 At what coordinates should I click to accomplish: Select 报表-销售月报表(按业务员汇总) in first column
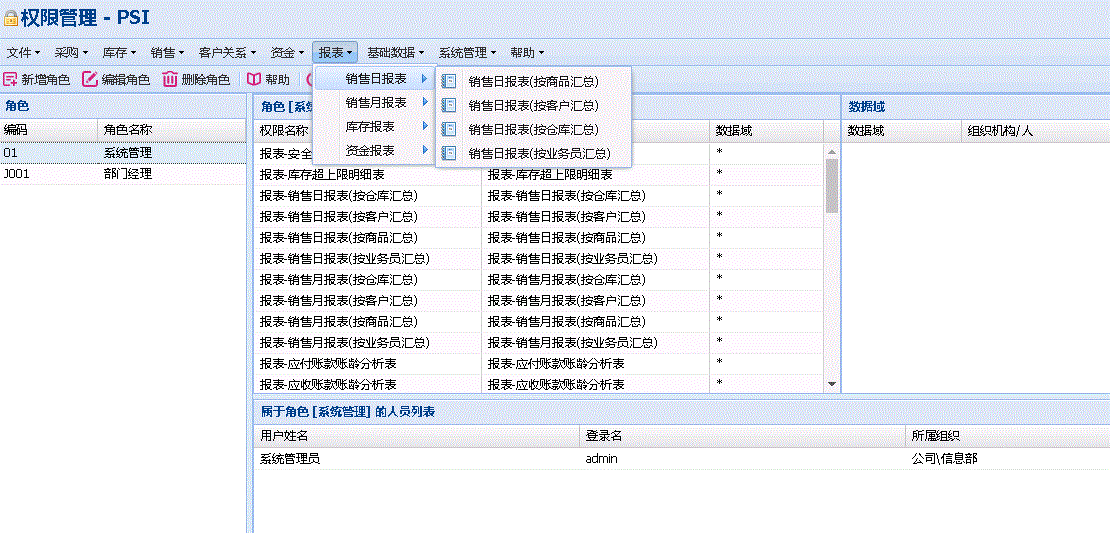tap(367, 343)
